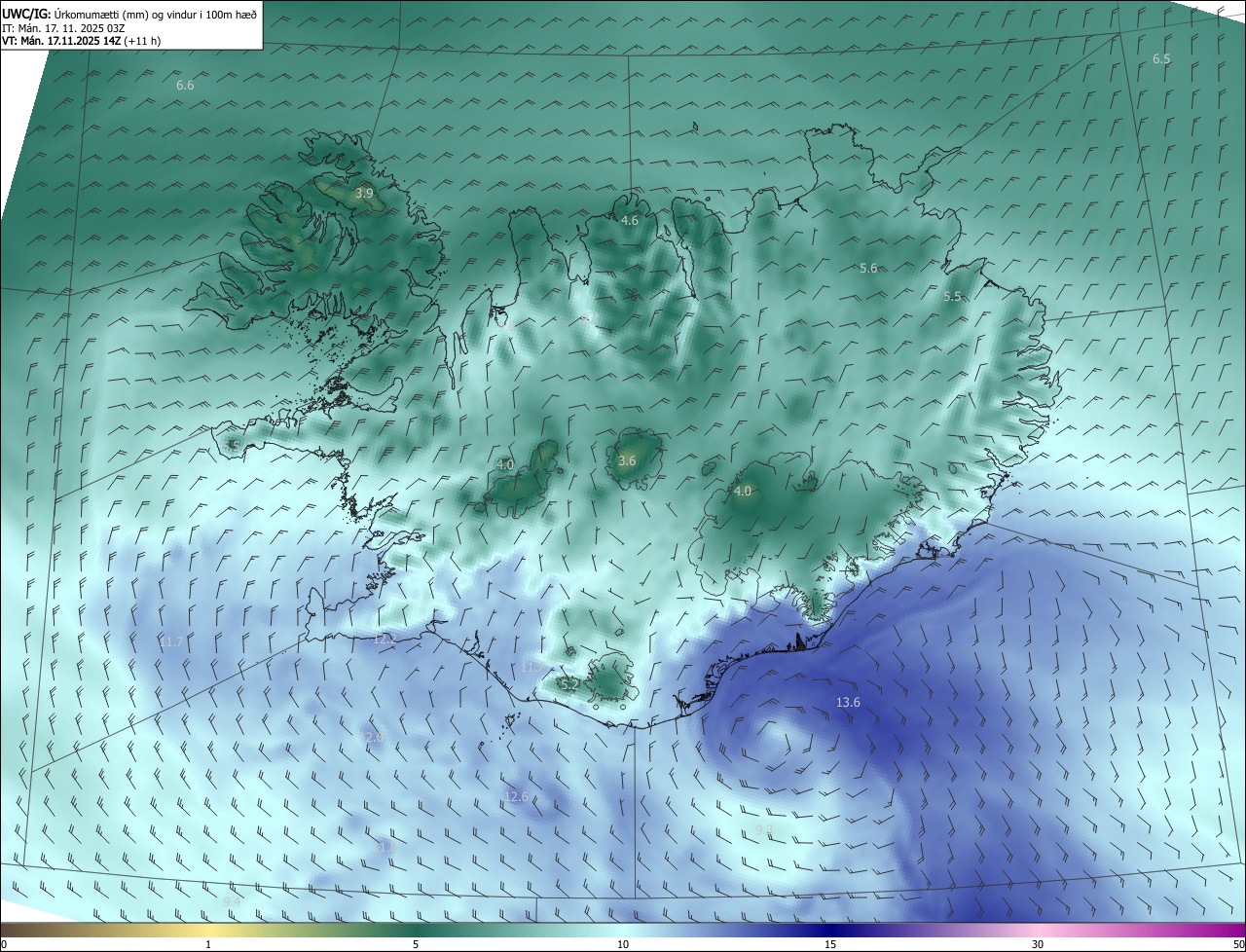Click the '30' tick on the color scale
Screen dimensions: 1246x952
[x=1038, y=944]
